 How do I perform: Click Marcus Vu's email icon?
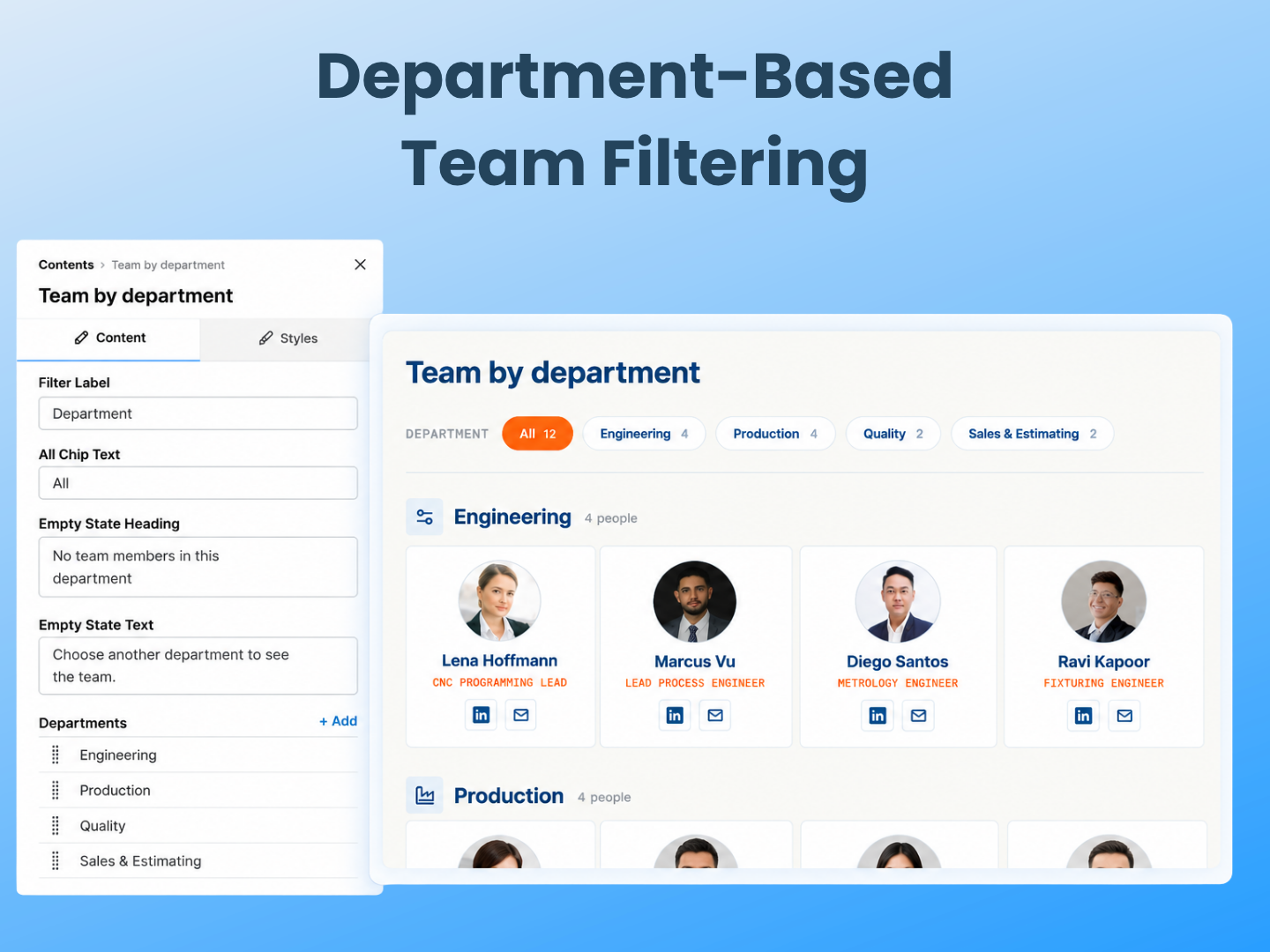tap(715, 716)
